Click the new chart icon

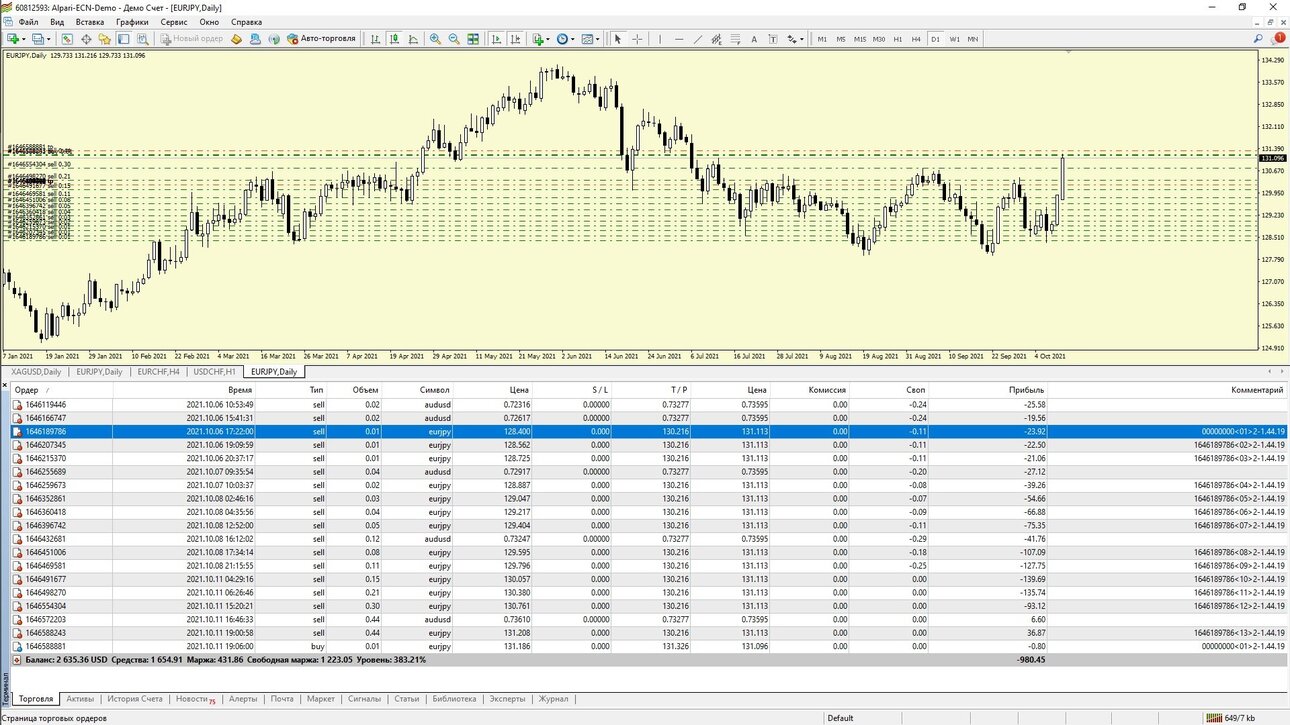pos(13,39)
